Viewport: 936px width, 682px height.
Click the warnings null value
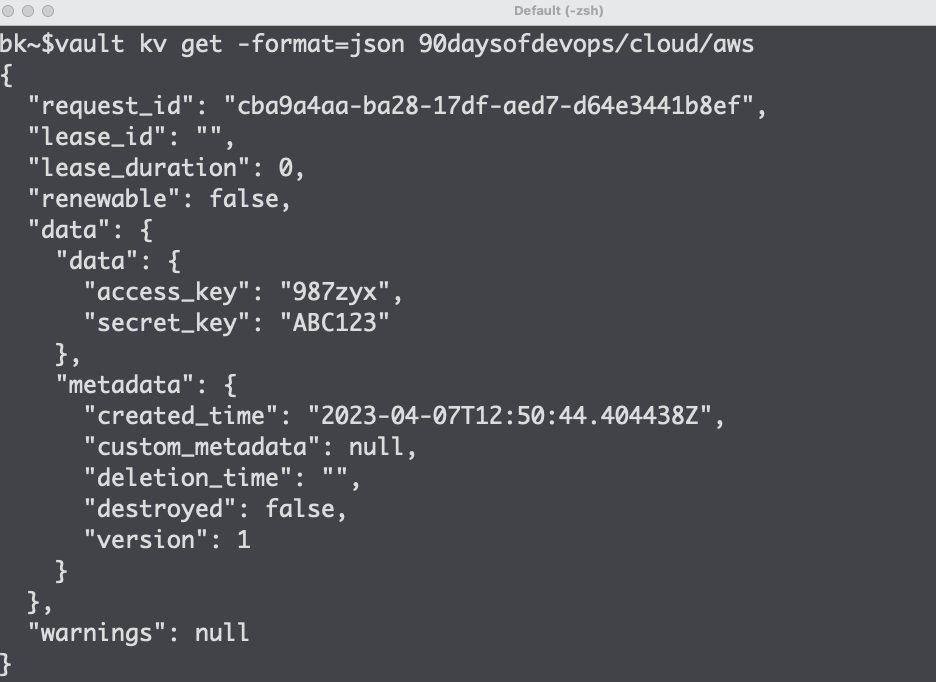(x=222, y=633)
